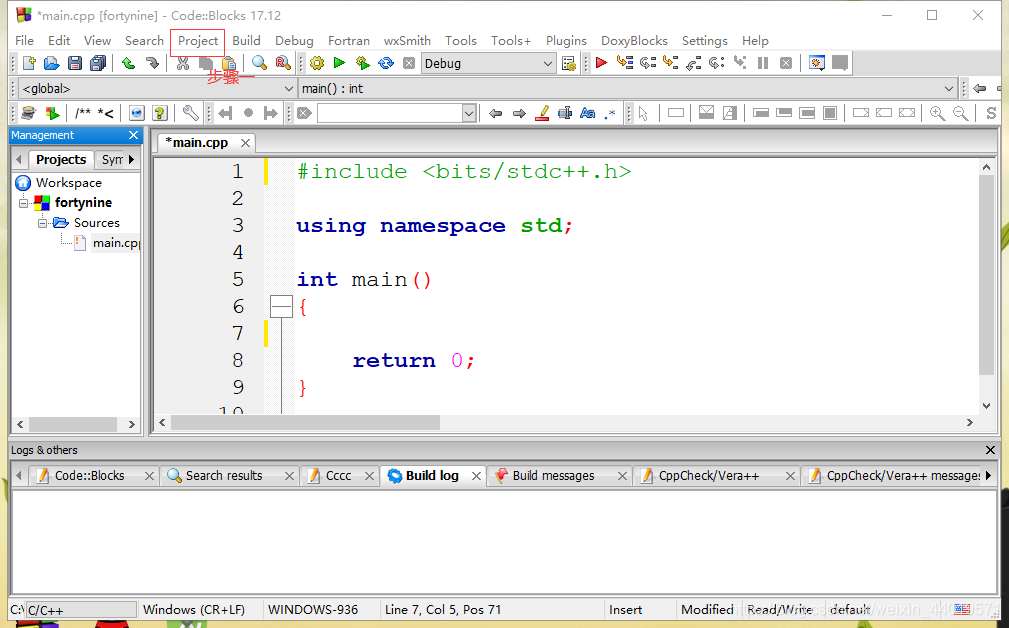Click the Build and run icon
The height and width of the screenshot is (628, 1009).
pyautogui.click(x=362, y=63)
